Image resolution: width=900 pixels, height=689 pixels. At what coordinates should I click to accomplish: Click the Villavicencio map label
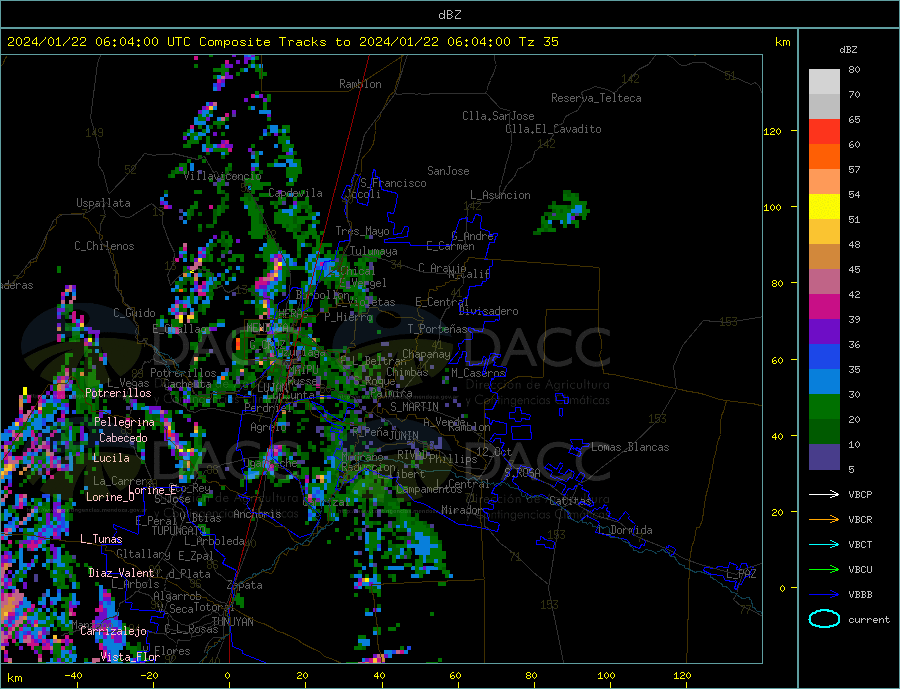[x=222, y=176]
